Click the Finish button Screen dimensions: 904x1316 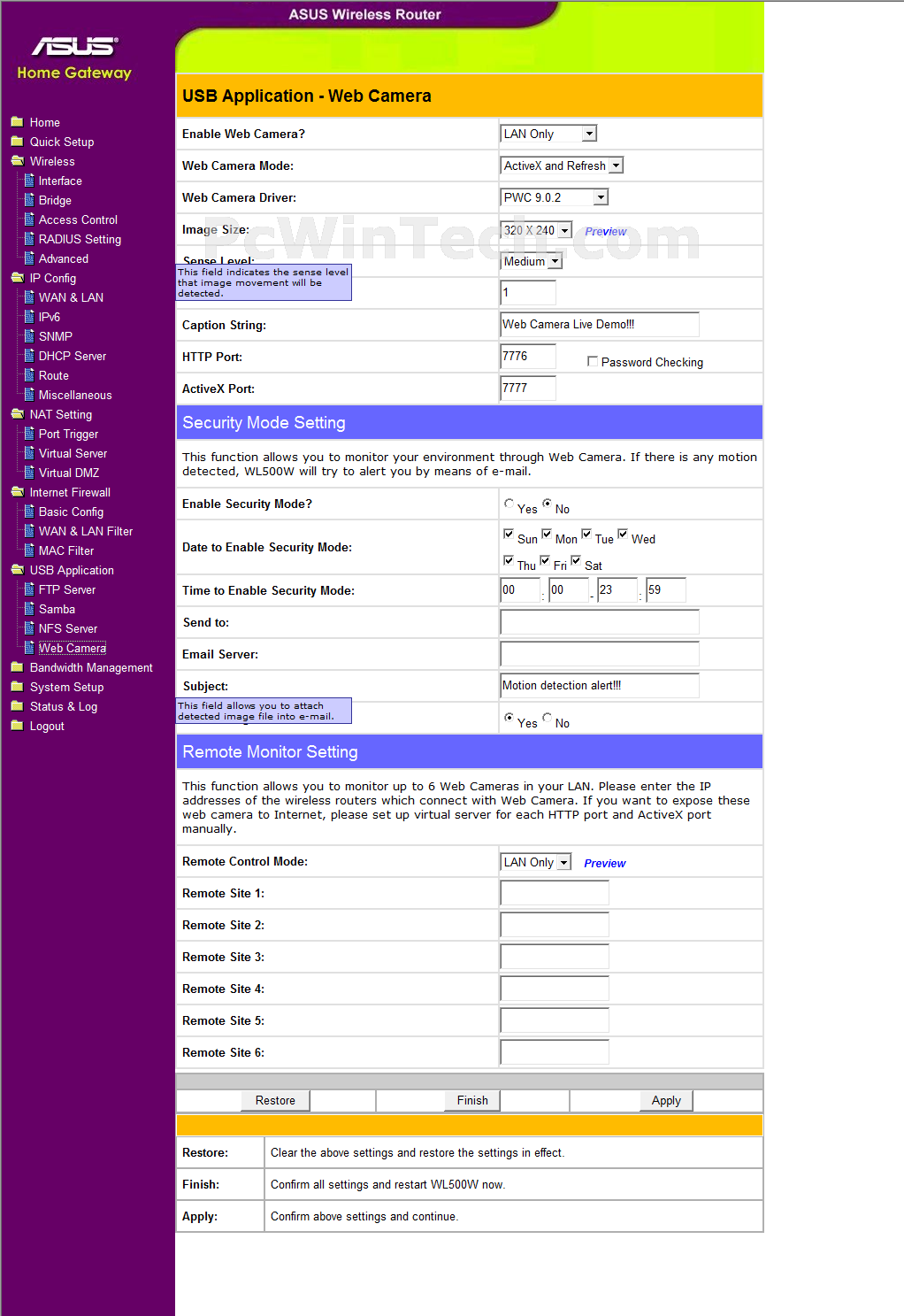472,1100
